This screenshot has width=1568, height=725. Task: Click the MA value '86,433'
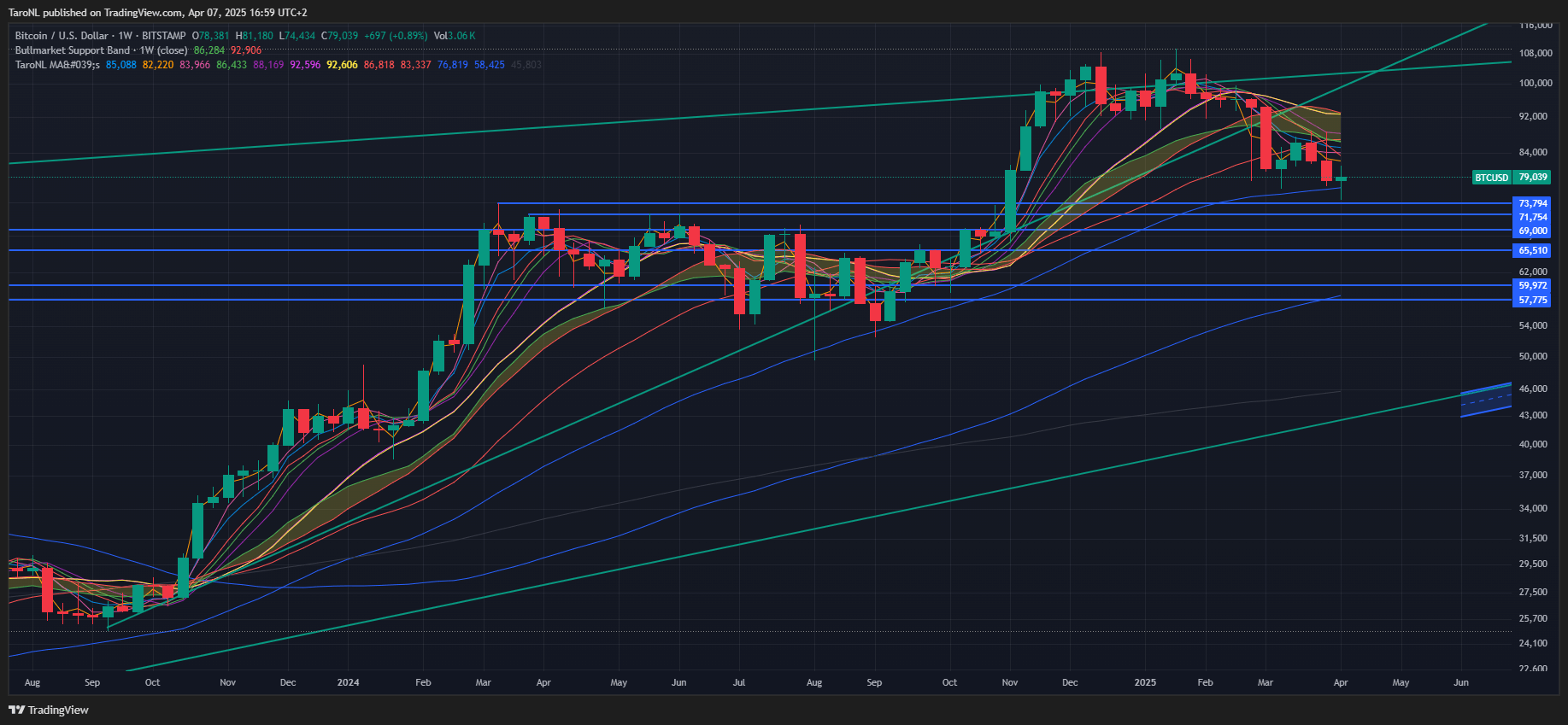point(232,65)
